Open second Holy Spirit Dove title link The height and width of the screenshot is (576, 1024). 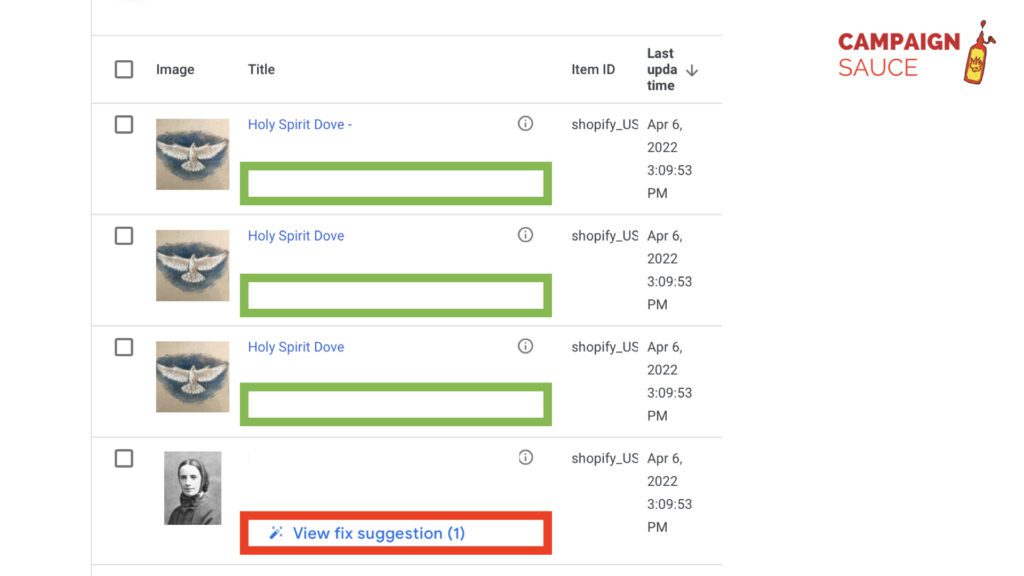(296, 236)
